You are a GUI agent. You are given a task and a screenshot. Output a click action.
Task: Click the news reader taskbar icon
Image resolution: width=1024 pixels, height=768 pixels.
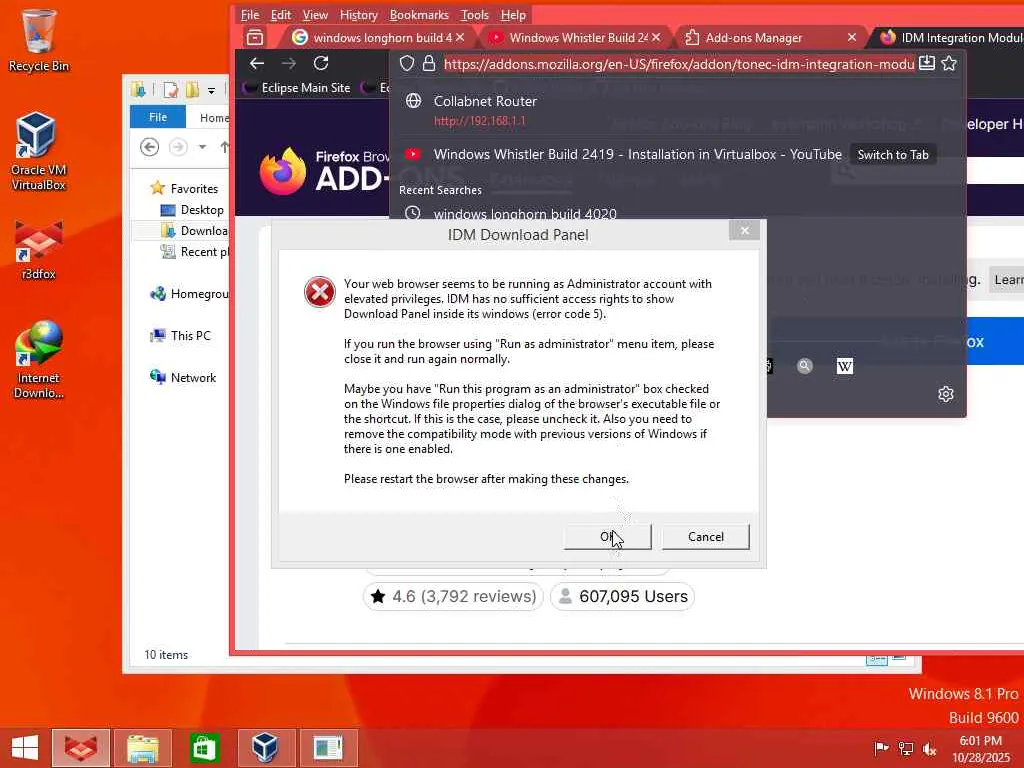(328, 748)
